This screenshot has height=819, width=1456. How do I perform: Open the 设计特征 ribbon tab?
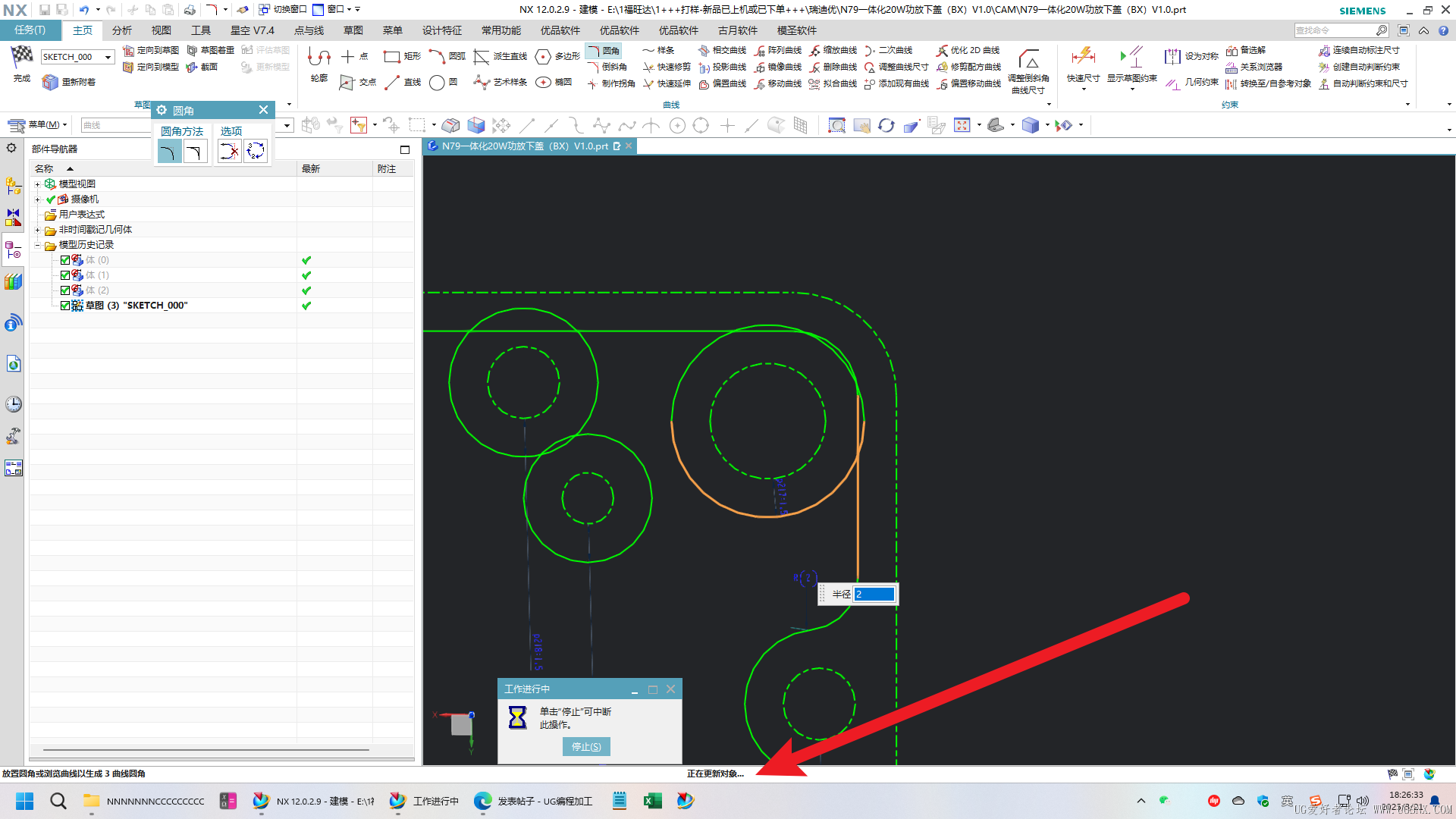point(442,30)
